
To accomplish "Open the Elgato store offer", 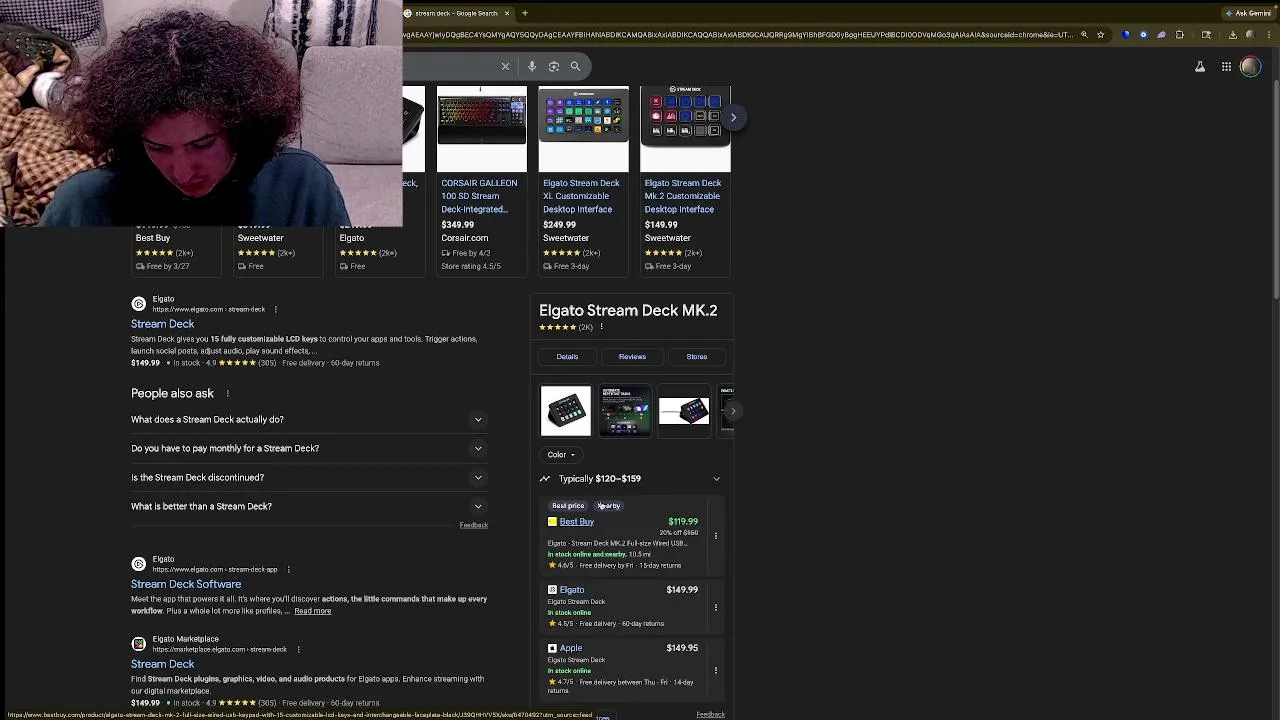I will (x=572, y=590).
